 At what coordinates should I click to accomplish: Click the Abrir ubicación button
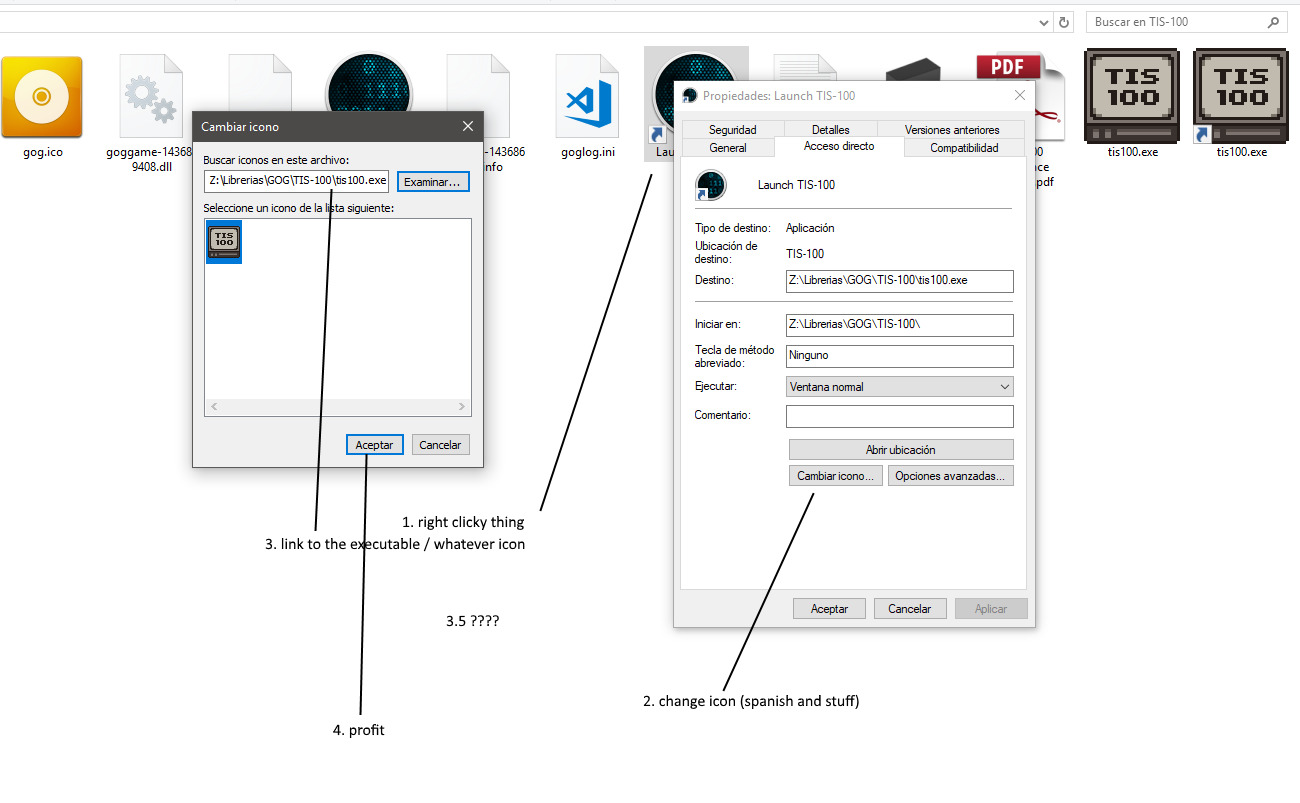coord(901,450)
